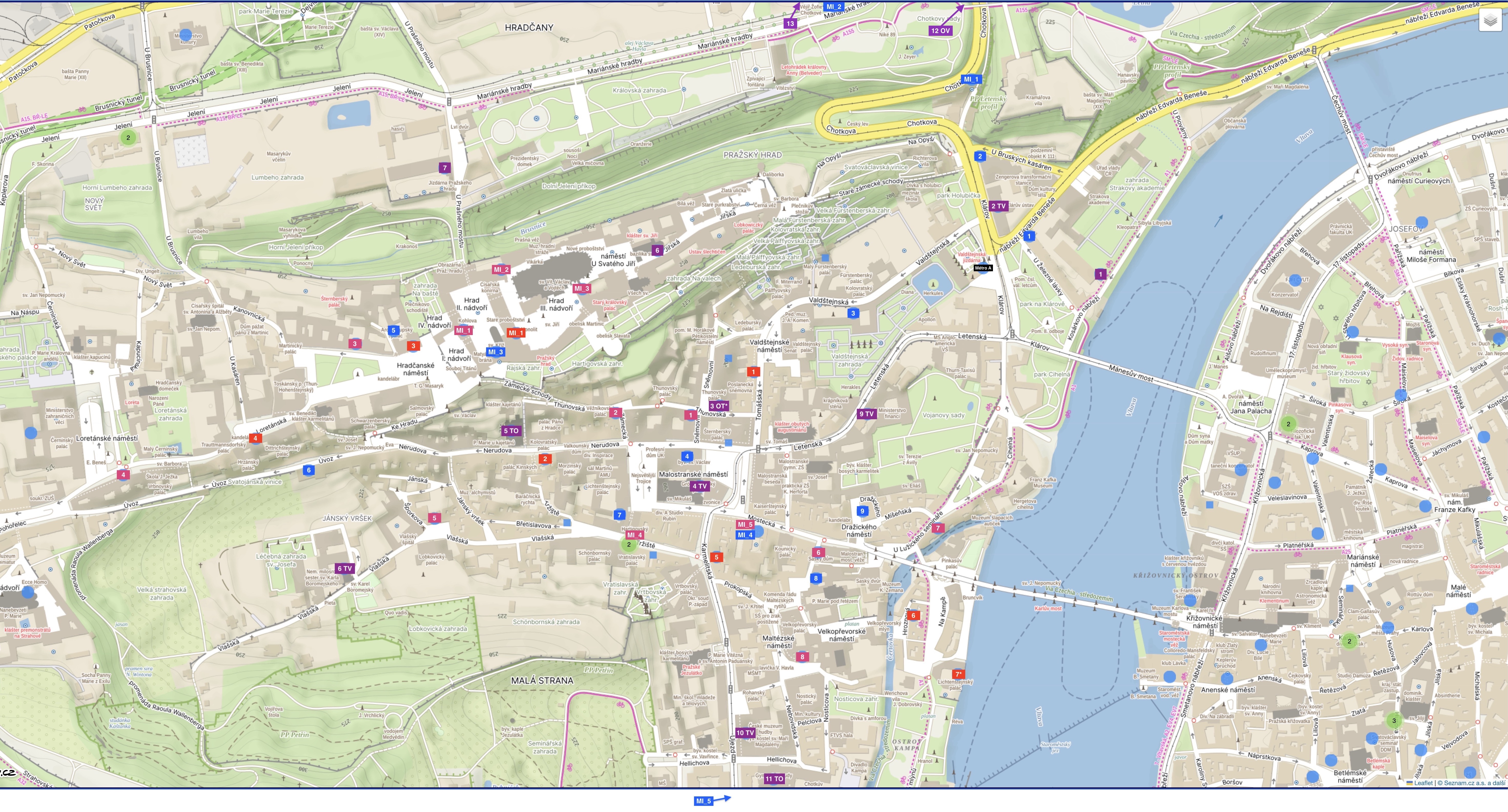
Task: Click the red marker 3 by Hradčanské náměstí
Action: pos(413,346)
